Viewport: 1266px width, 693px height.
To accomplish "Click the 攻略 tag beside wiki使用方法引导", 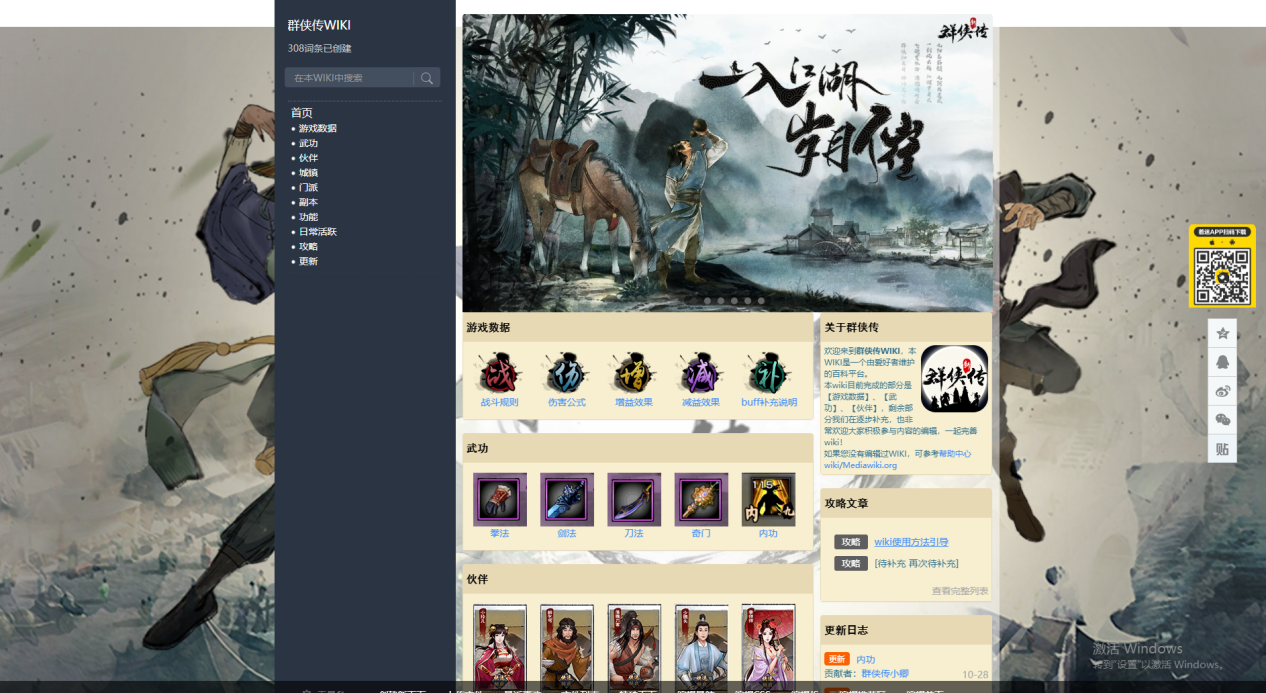I will 851,542.
